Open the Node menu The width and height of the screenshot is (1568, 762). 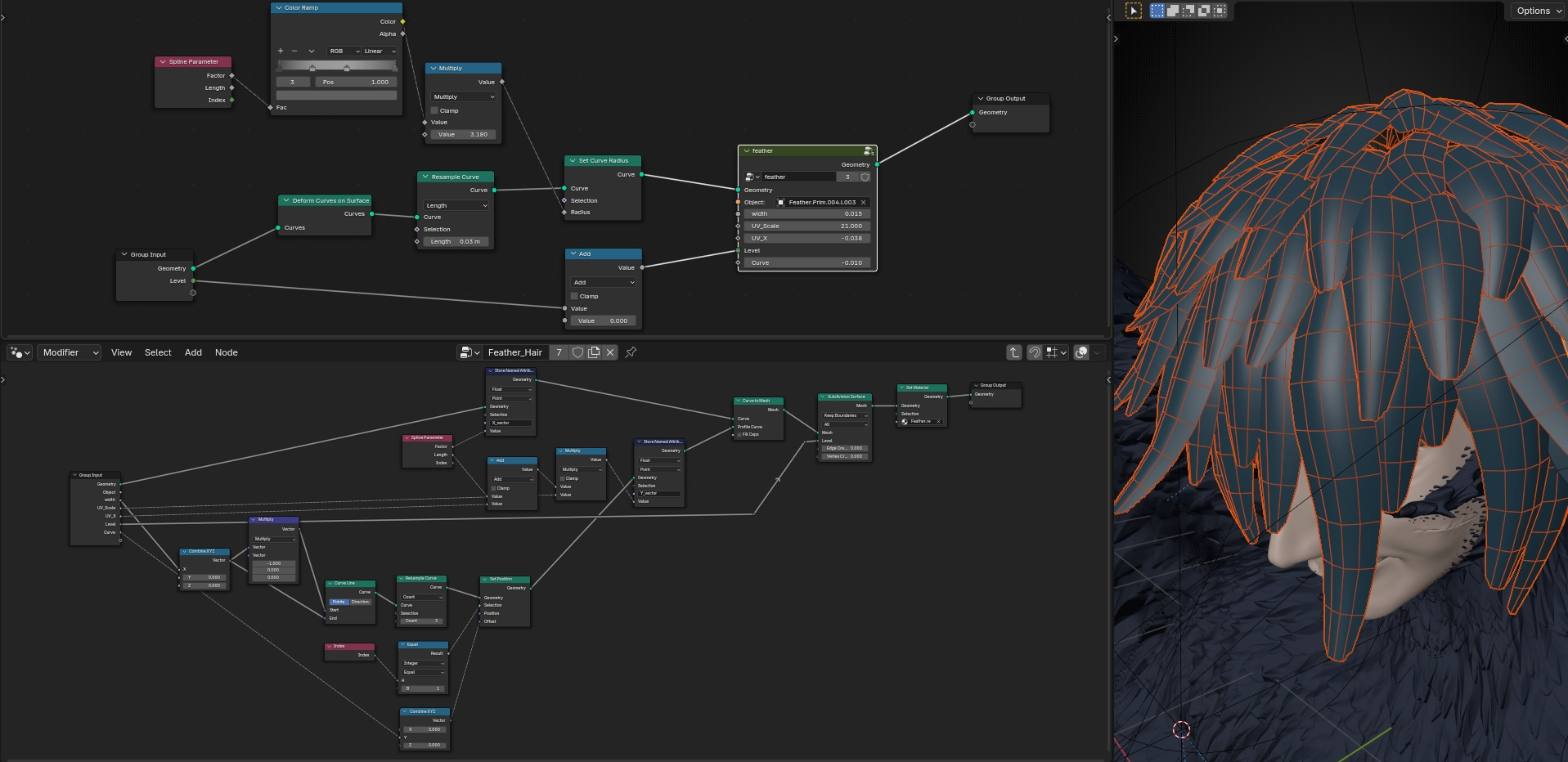click(x=226, y=352)
